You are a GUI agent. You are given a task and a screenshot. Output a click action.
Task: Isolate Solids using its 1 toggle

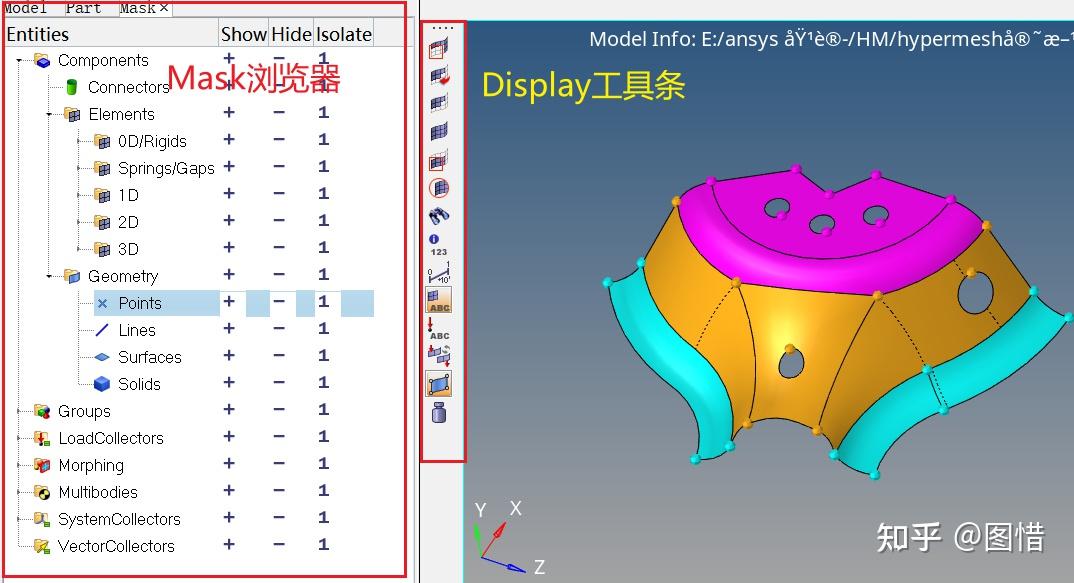(x=323, y=382)
